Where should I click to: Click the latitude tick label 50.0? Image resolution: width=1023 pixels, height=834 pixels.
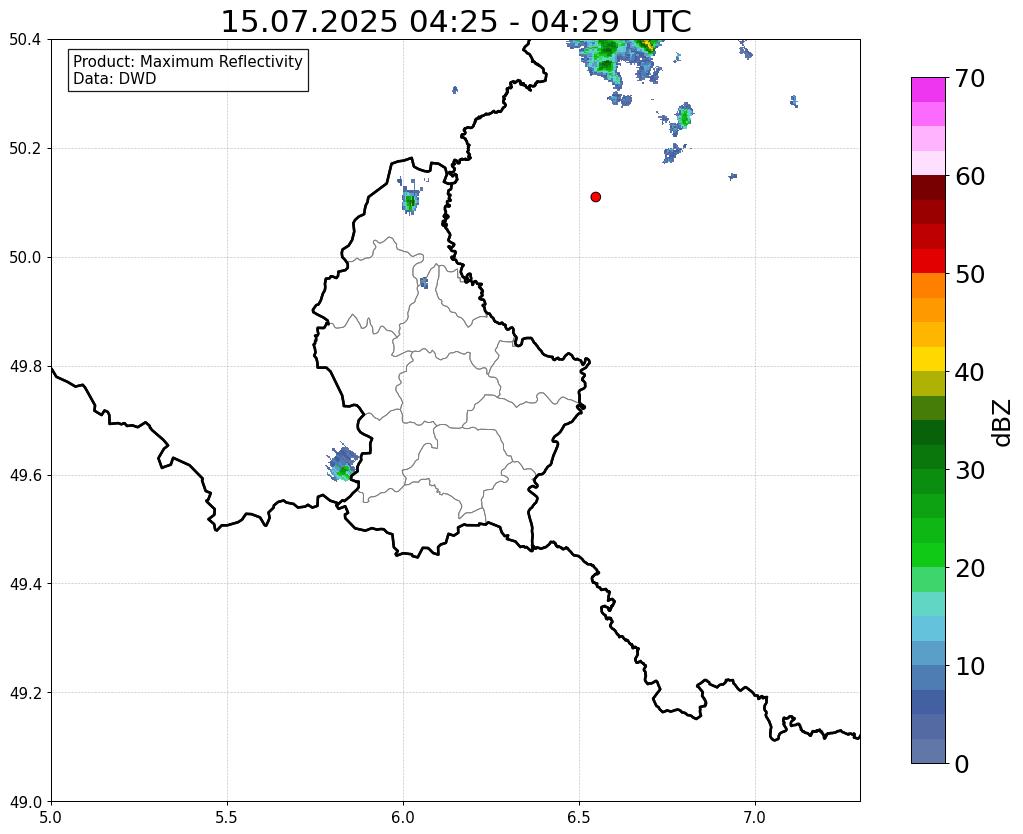pyautogui.click(x=25, y=258)
